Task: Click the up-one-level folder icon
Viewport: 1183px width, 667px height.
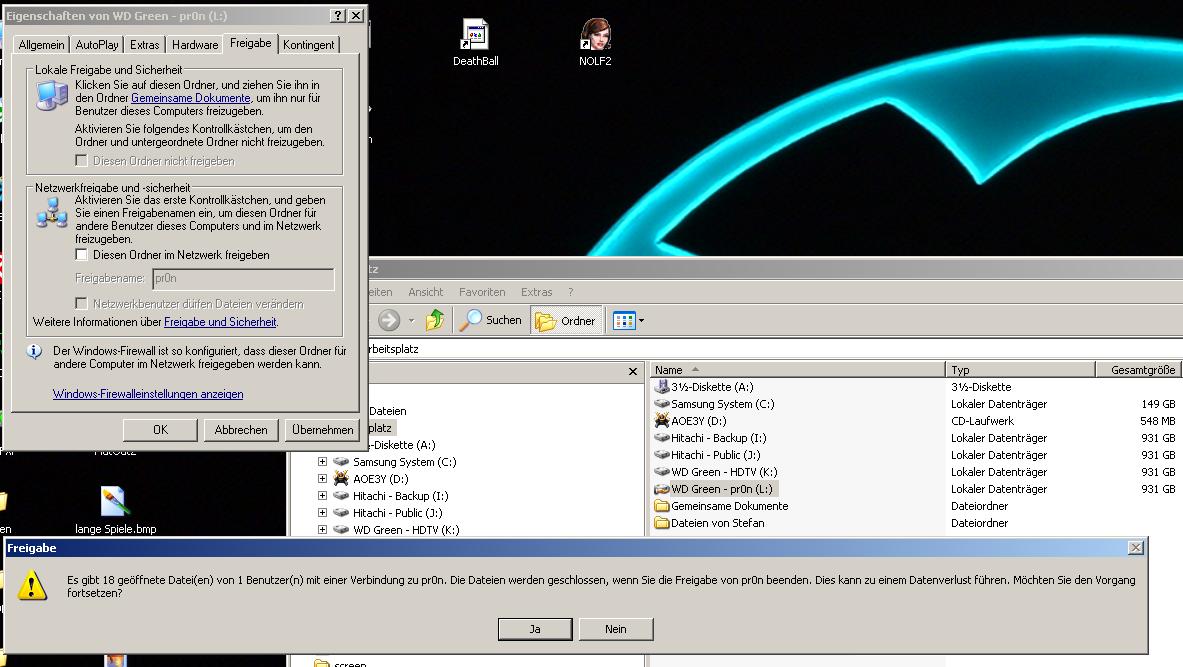Action: [435, 320]
